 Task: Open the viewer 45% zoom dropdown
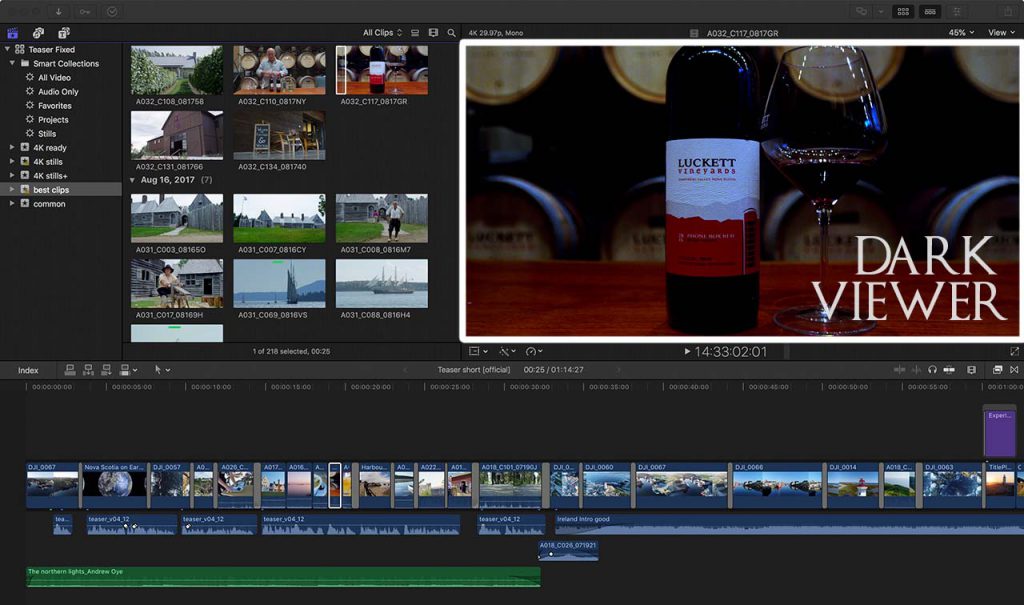tap(961, 33)
